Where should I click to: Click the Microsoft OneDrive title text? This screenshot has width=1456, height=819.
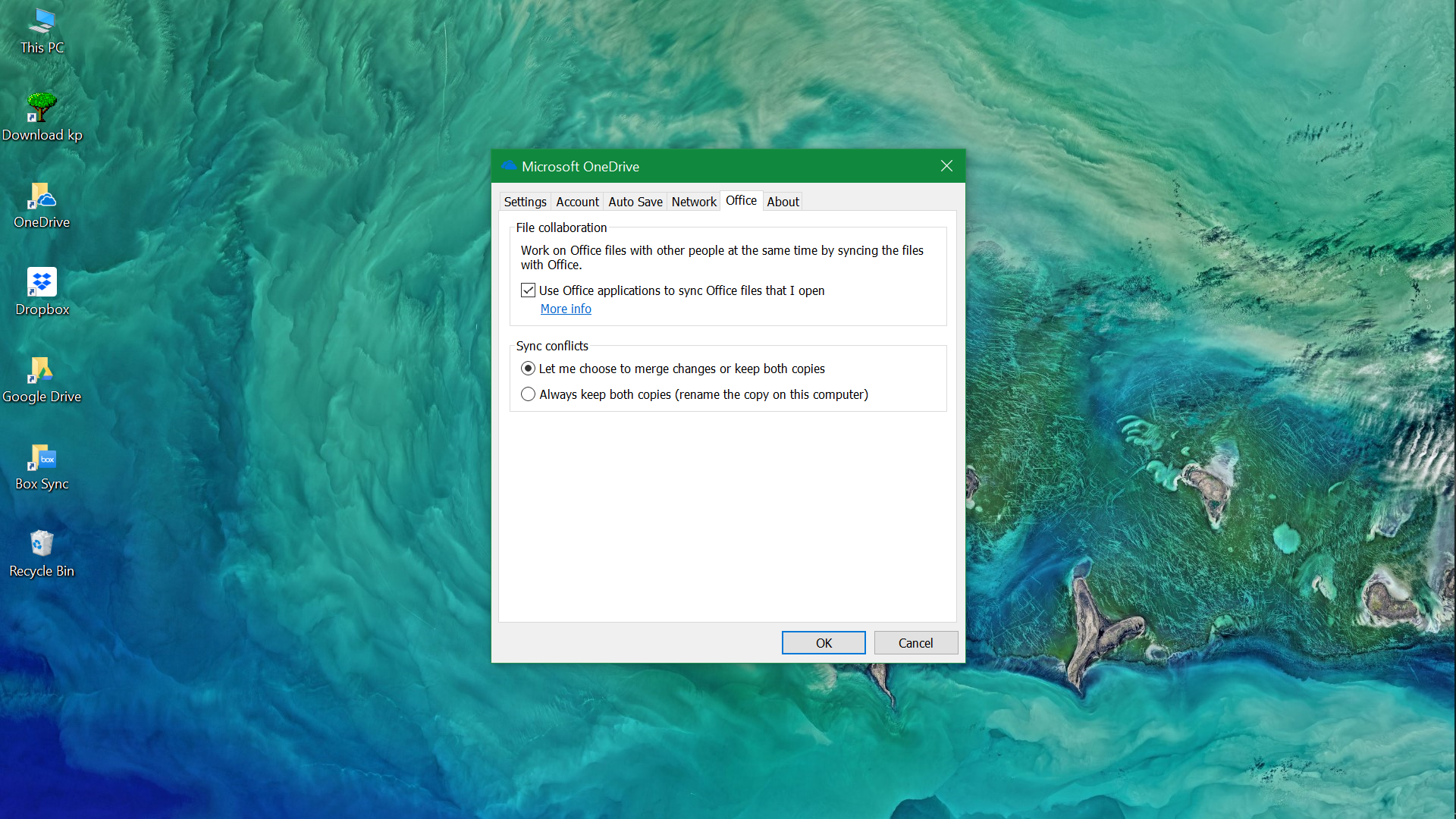pyautogui.click(x=580, y=167)
